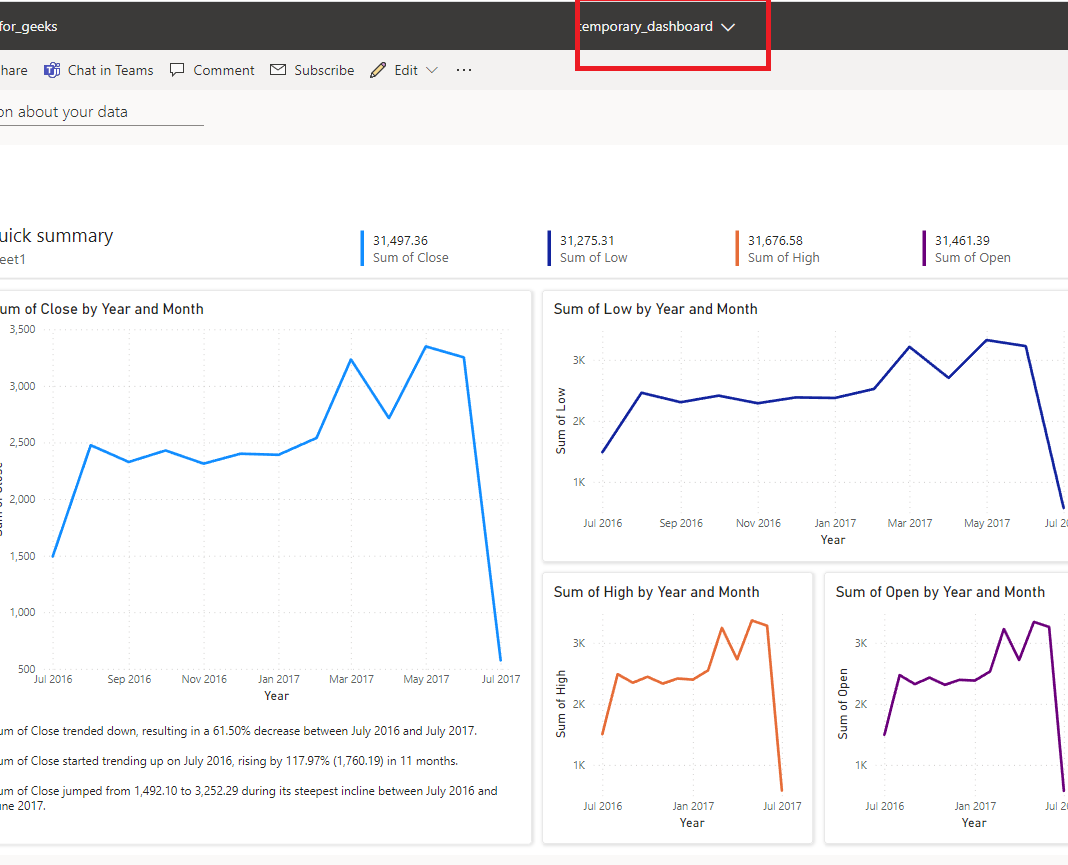Click the orange Sum of High color bar
This screenshot has width=1068, height=865.
[737, 249]
